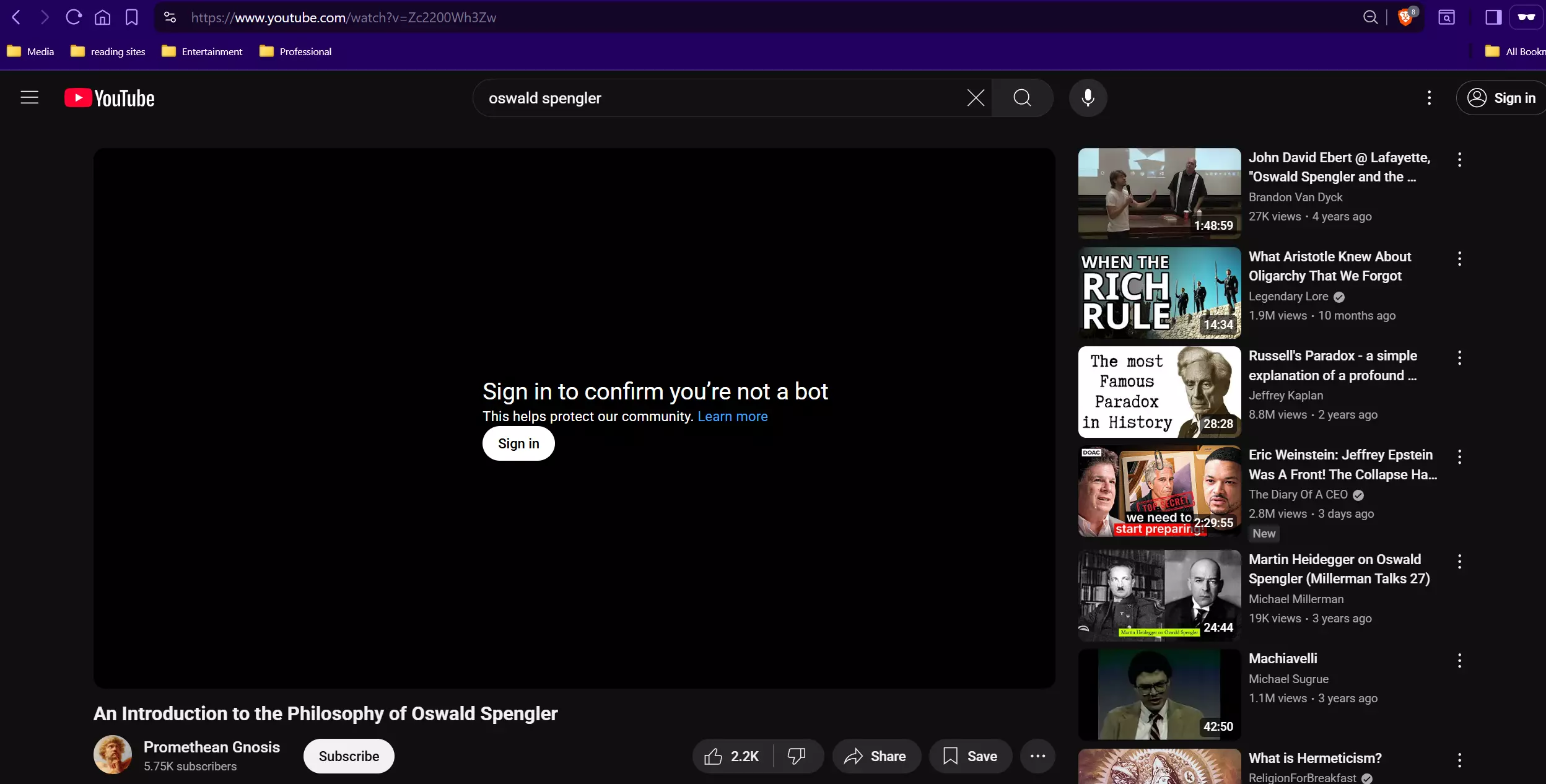The height and width of the screenshot is (784, 1546).
Task: Click title Martin Heidegger on Oswald Spengler
Action: [x=1339, y=569]
